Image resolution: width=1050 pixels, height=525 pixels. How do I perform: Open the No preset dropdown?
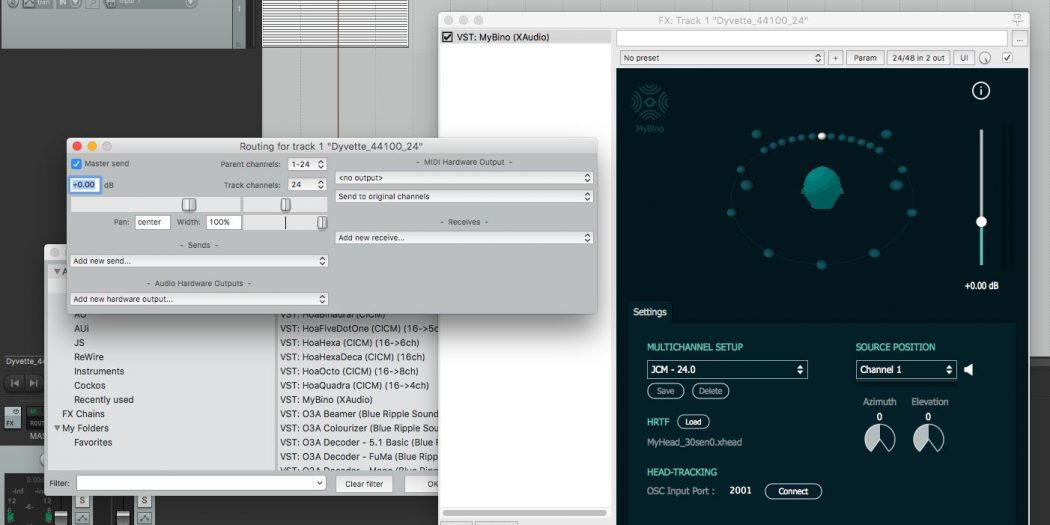click(721, 58)
